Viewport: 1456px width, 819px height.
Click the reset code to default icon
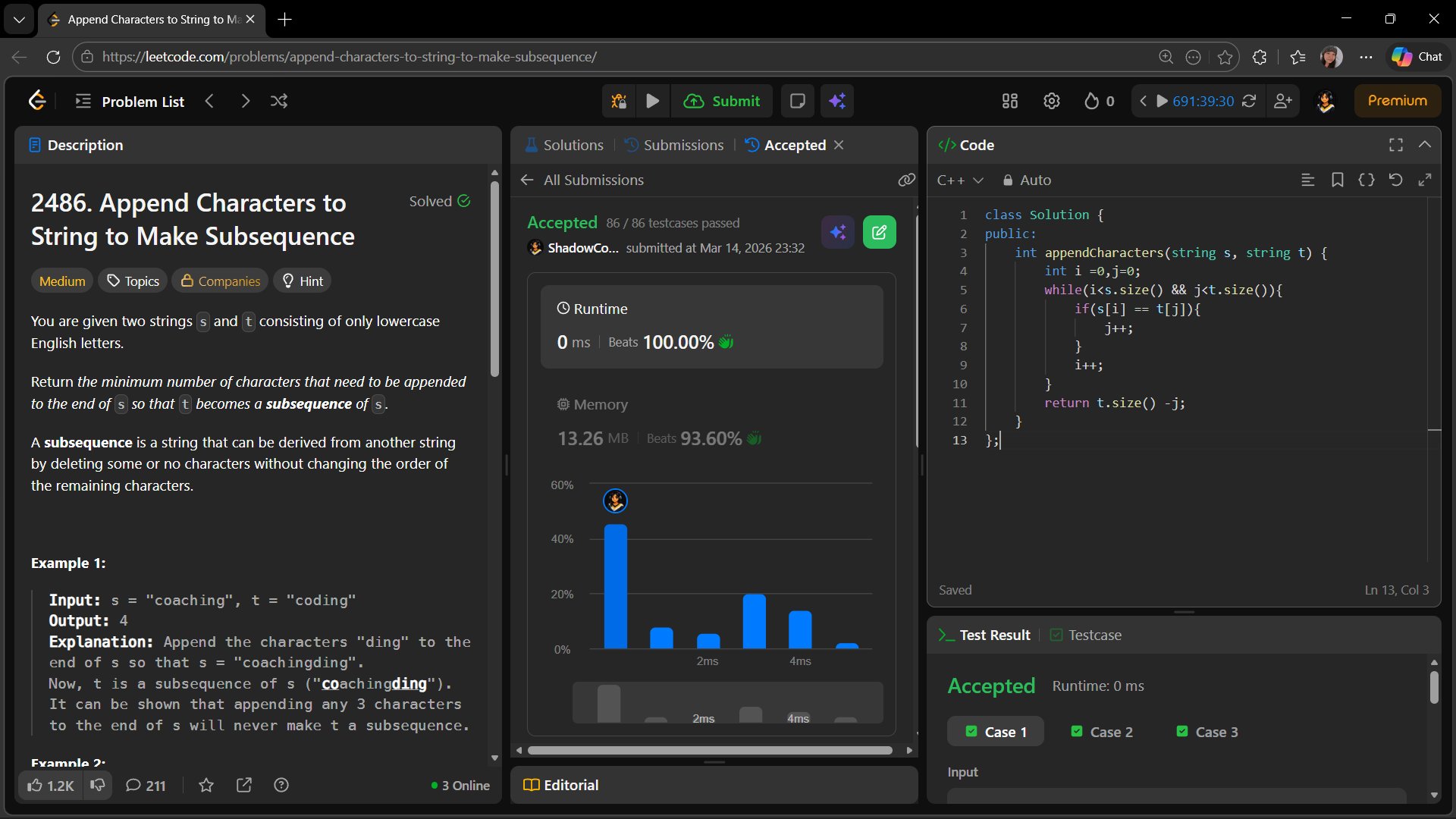[1395, 180]
